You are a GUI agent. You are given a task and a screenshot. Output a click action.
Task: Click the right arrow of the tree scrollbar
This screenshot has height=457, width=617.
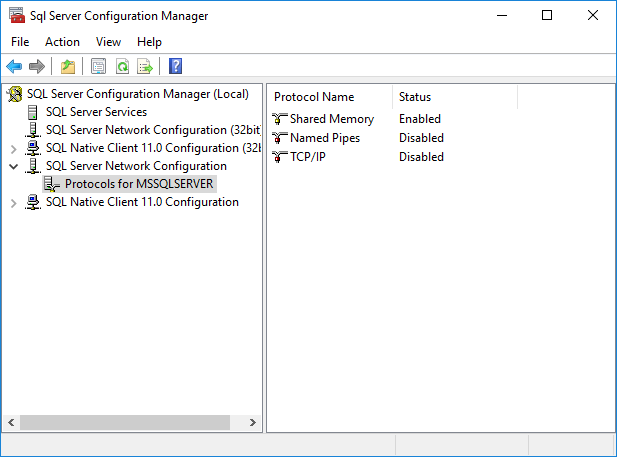coord(253,423)
